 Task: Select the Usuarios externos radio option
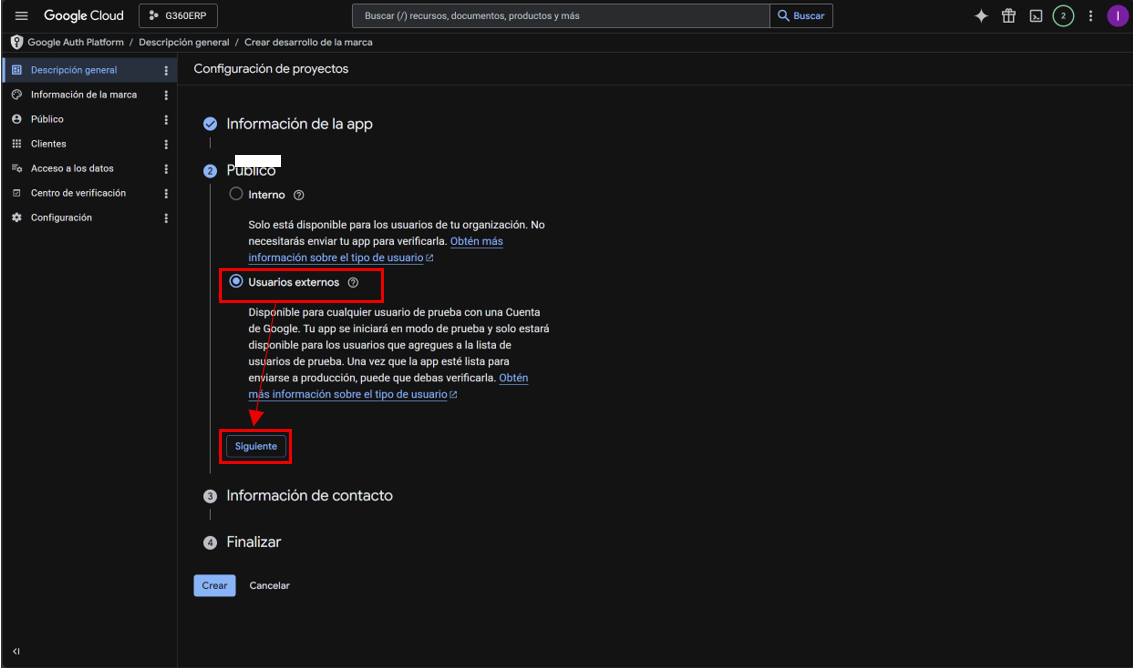point(236,281)
